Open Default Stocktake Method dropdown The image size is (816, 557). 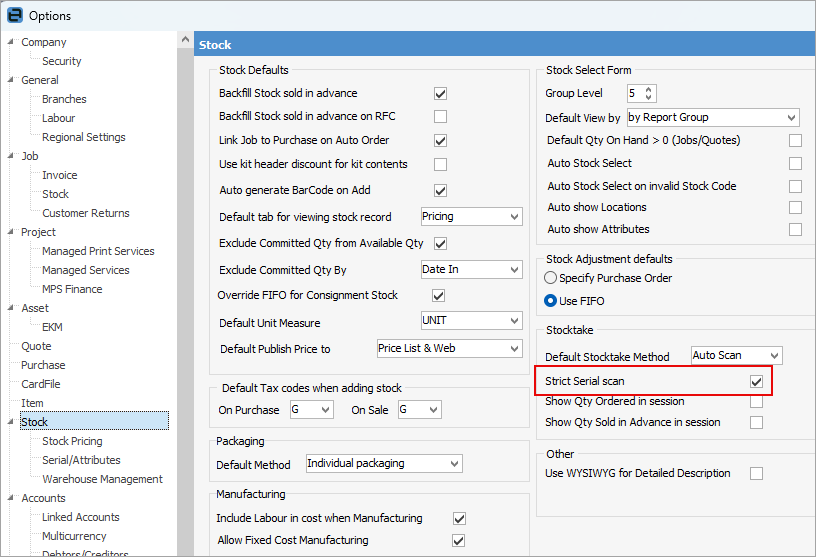coord(736,356)
